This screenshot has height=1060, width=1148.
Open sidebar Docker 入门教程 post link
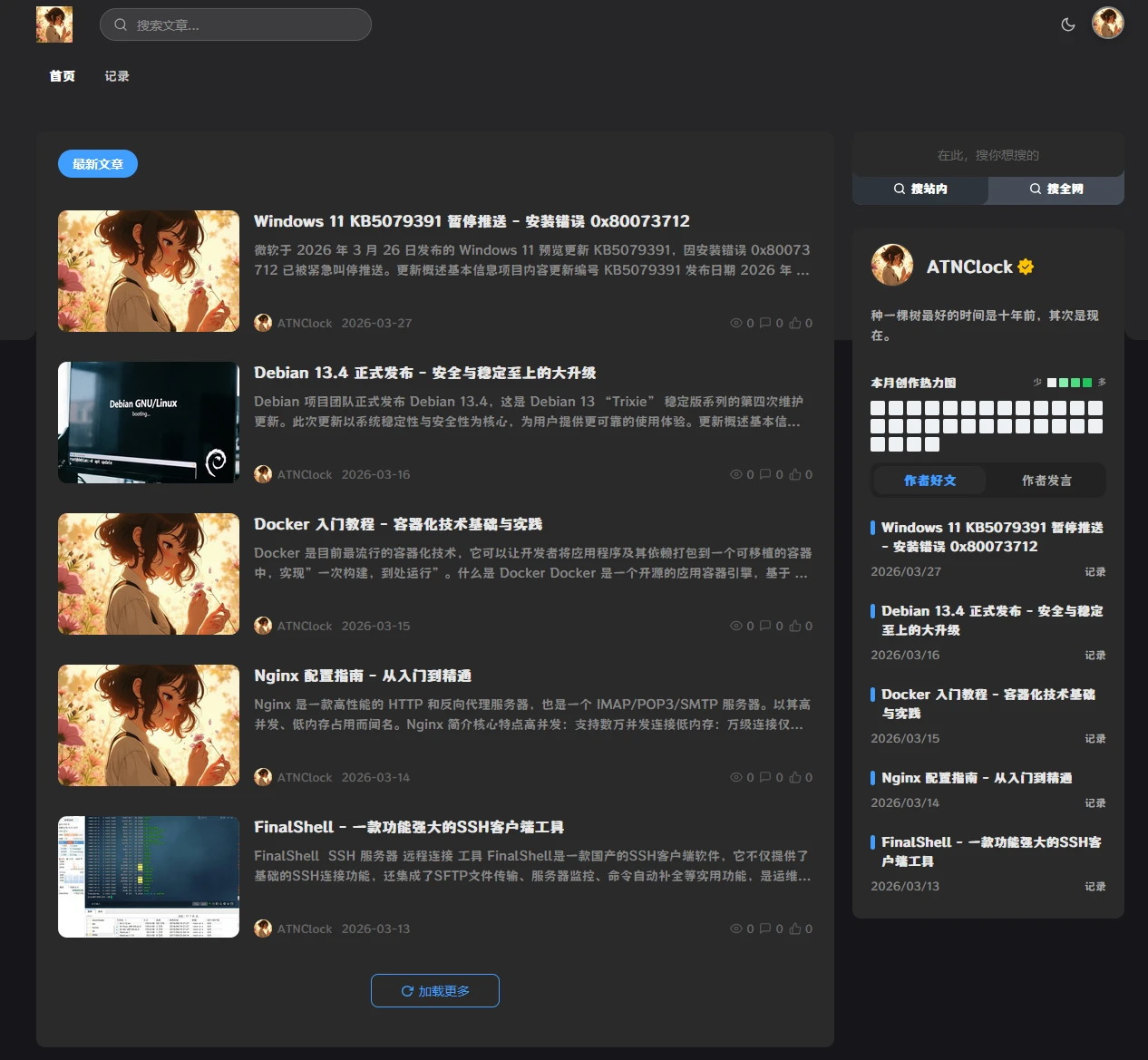click(x=988, y=704)
